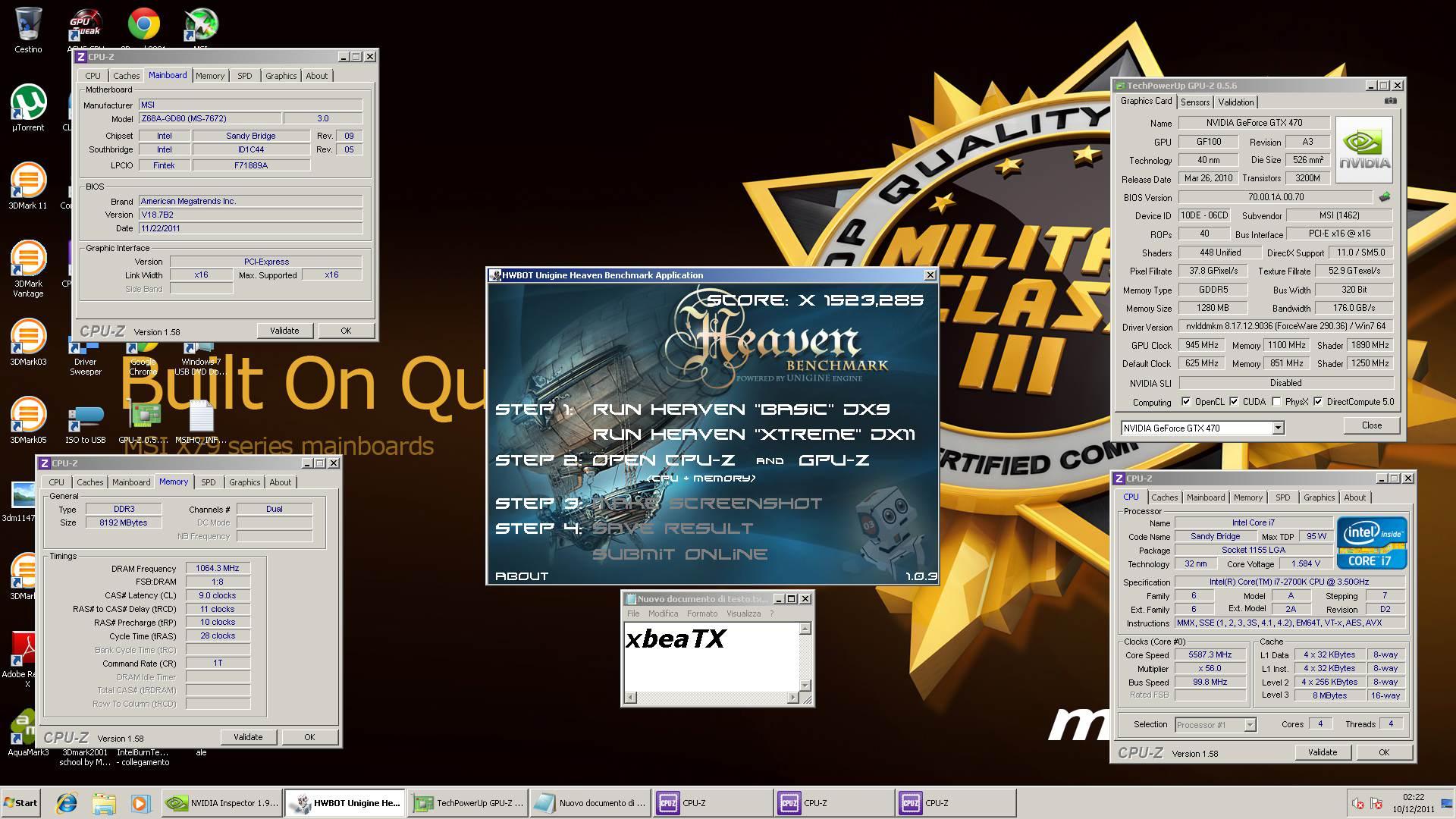Image resolution: width=1456 pixels, height=819 pixels.
Task: Launch the GPU Tweak desktop icon
Action: 86,24
